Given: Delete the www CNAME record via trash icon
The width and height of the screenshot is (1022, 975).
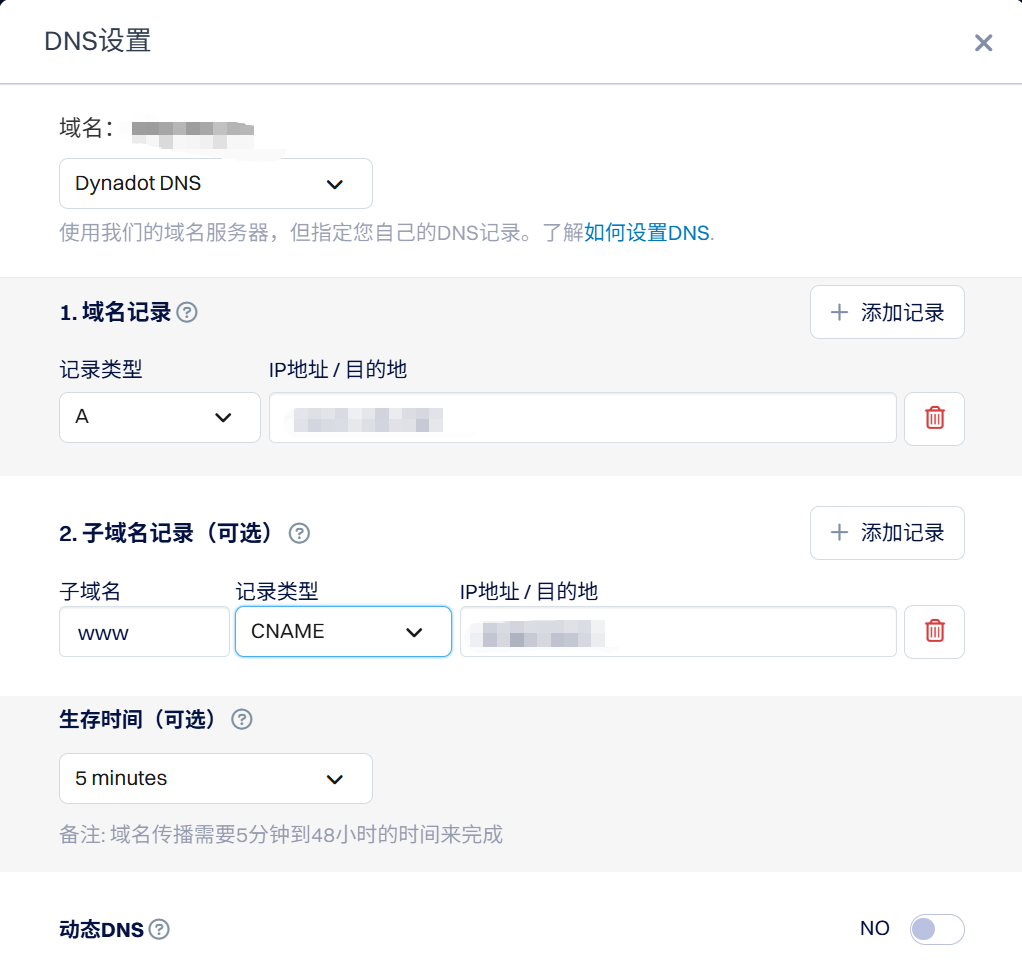Looking at the screenshot, I should coord(934,631).
